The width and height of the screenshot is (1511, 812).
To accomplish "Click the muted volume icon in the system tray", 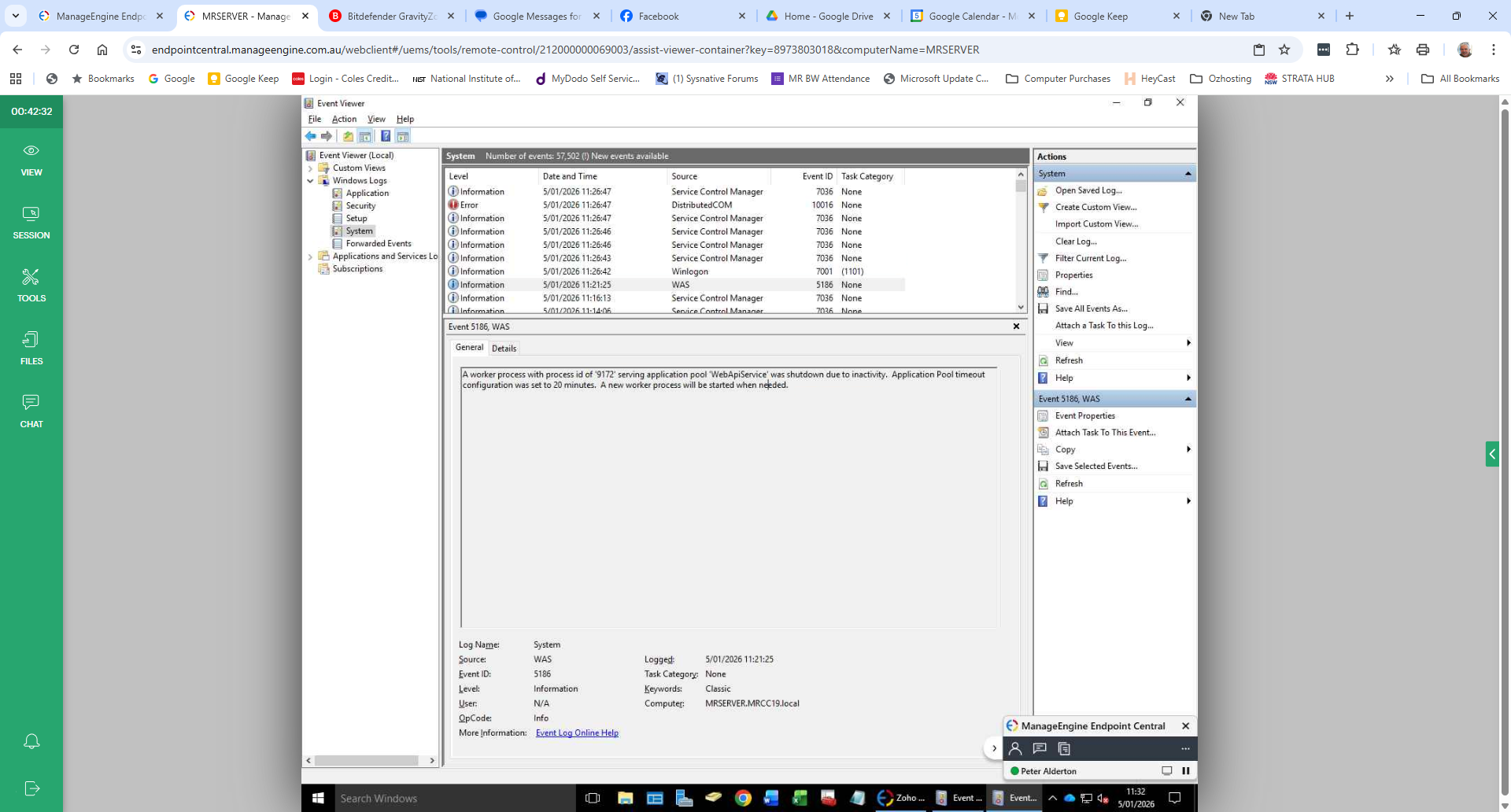I will point(1103,798).
